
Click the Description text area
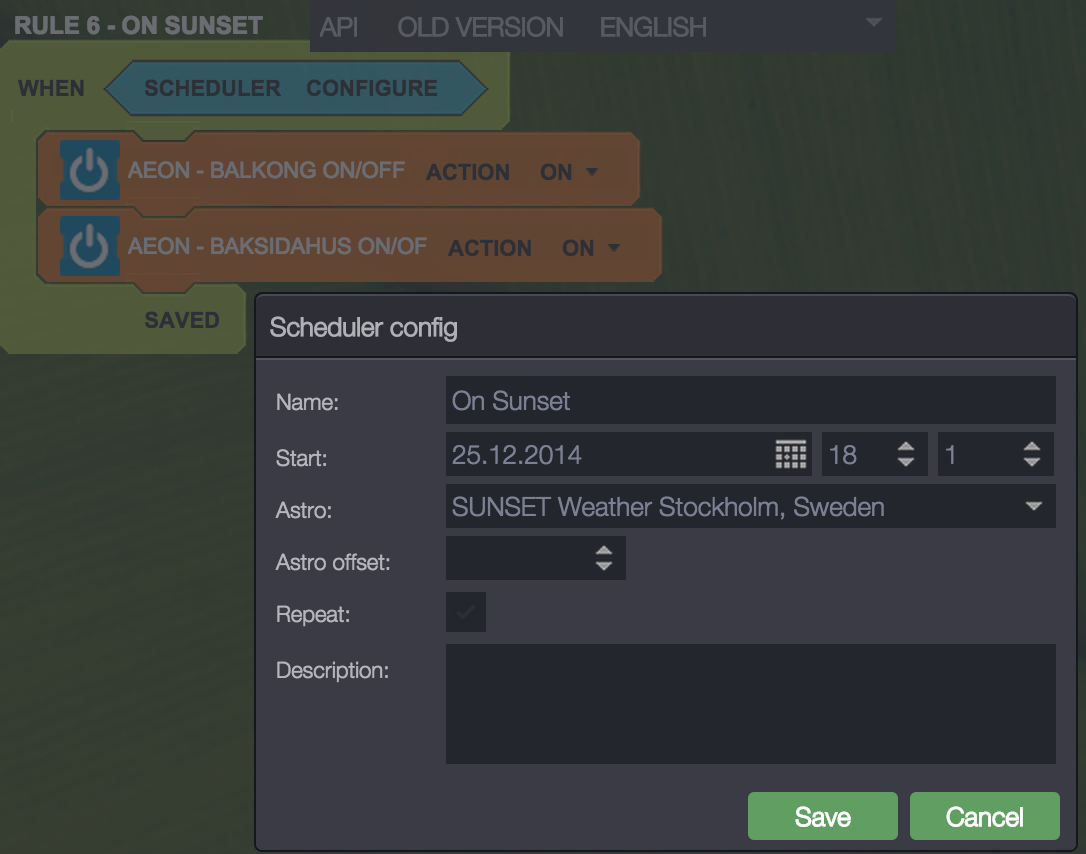click(x=750, y=704)
